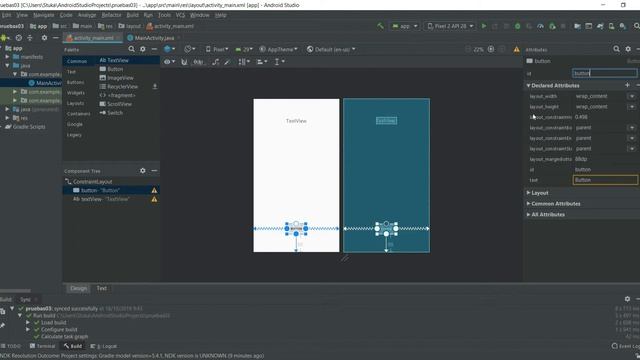Click warning icon on button row in Component Tree
640x360 pixels.
click(154, 190)
